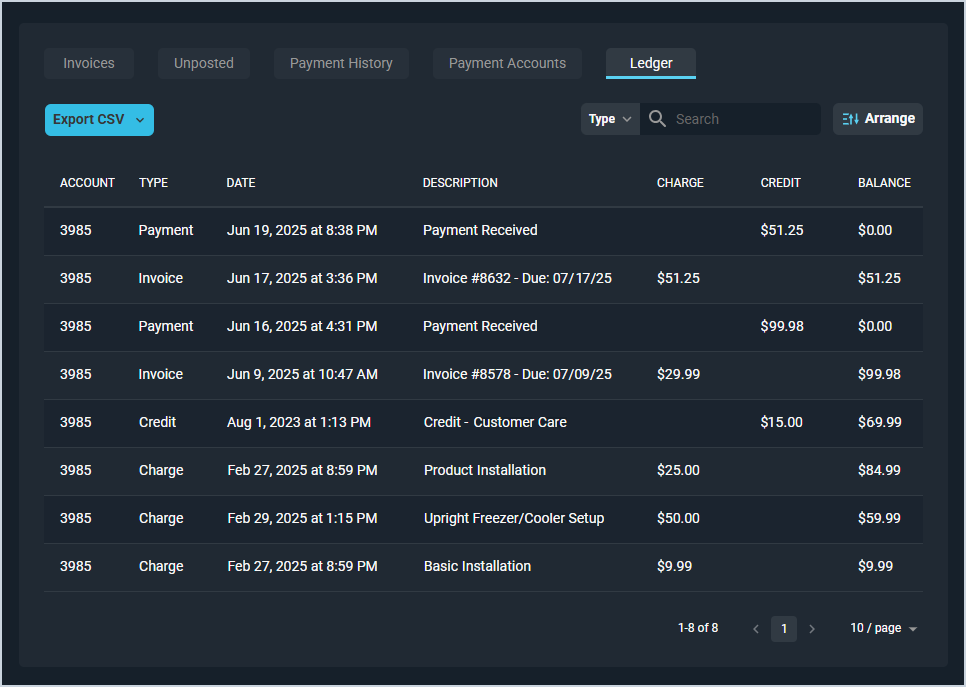Switch to the Payment Accounts tab
Viewport: 966px width, 687px height.
tap(507, 63)
